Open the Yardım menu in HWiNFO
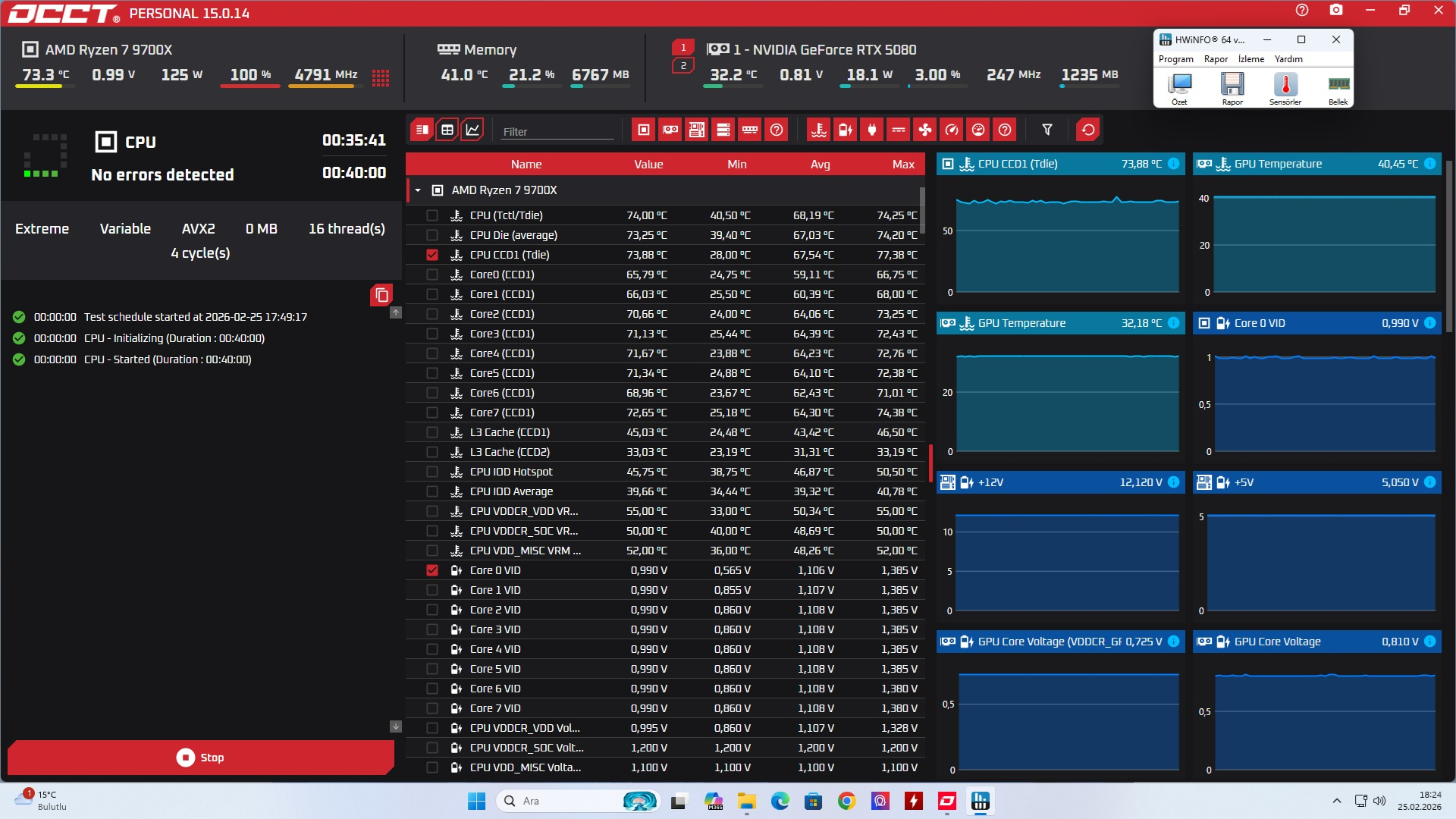 pyautogui.click(x=1288, y=59)
